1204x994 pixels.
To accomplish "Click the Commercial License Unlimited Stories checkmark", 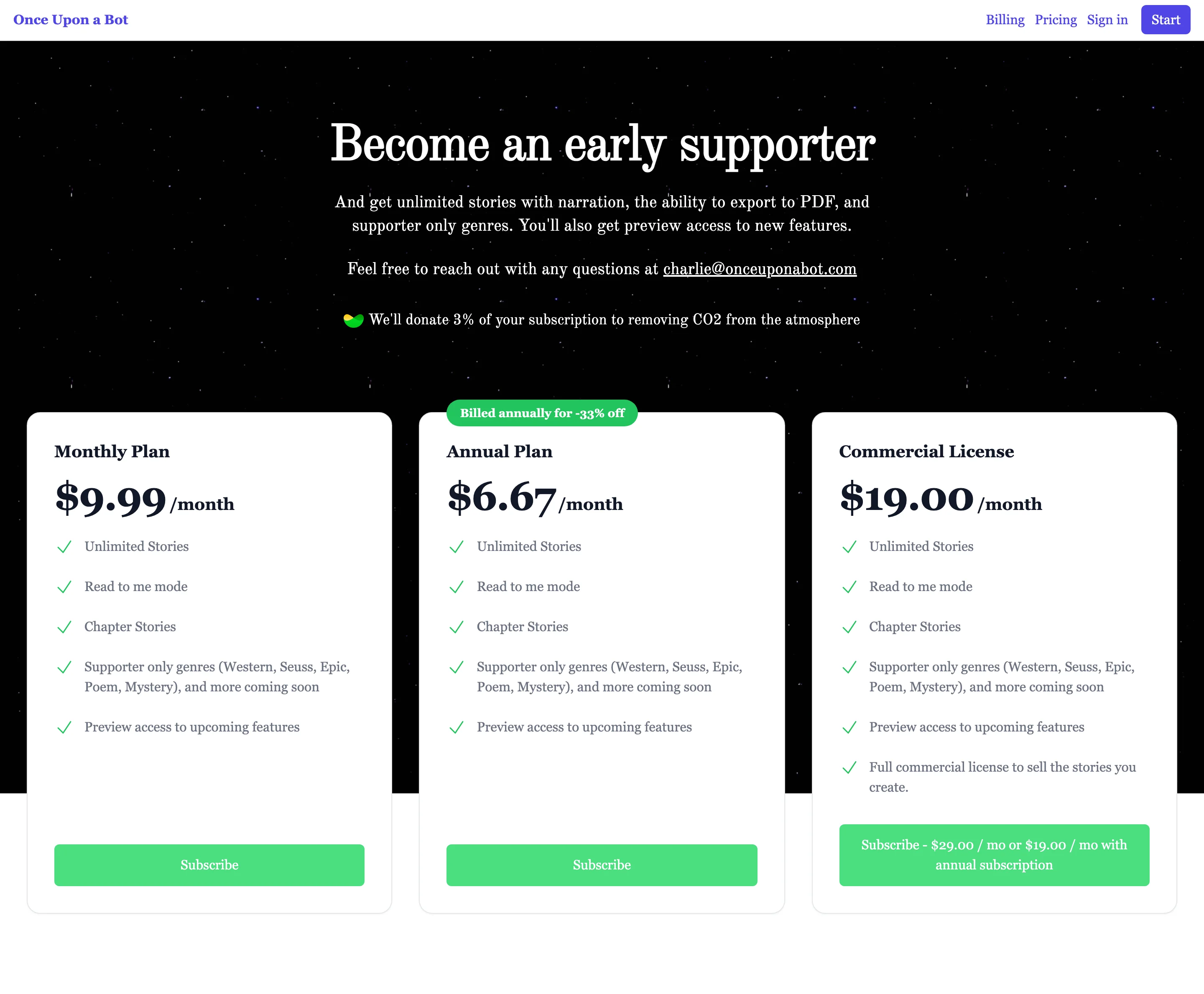I will (849, 547).
